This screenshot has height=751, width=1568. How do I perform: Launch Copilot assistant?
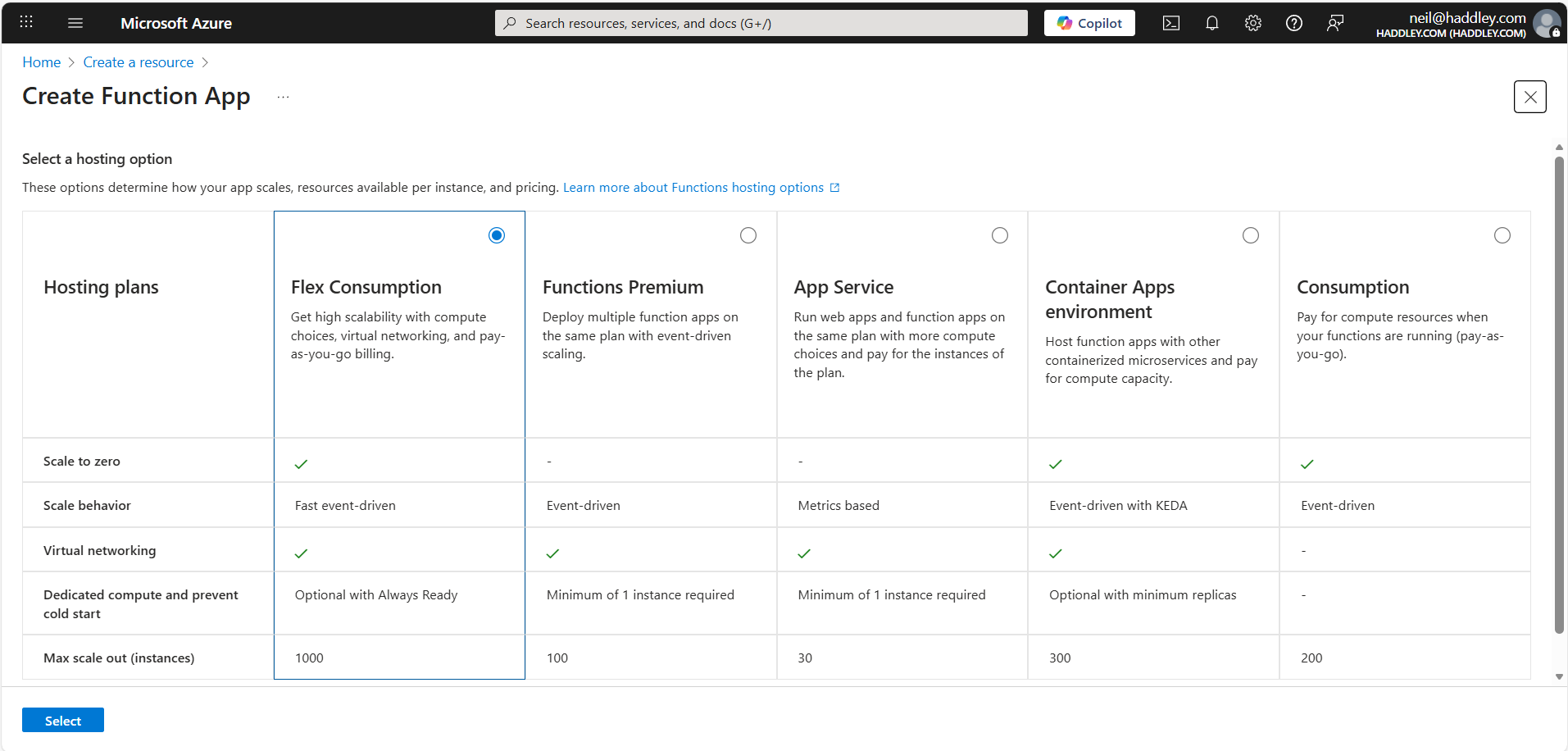pos(1089,23)
